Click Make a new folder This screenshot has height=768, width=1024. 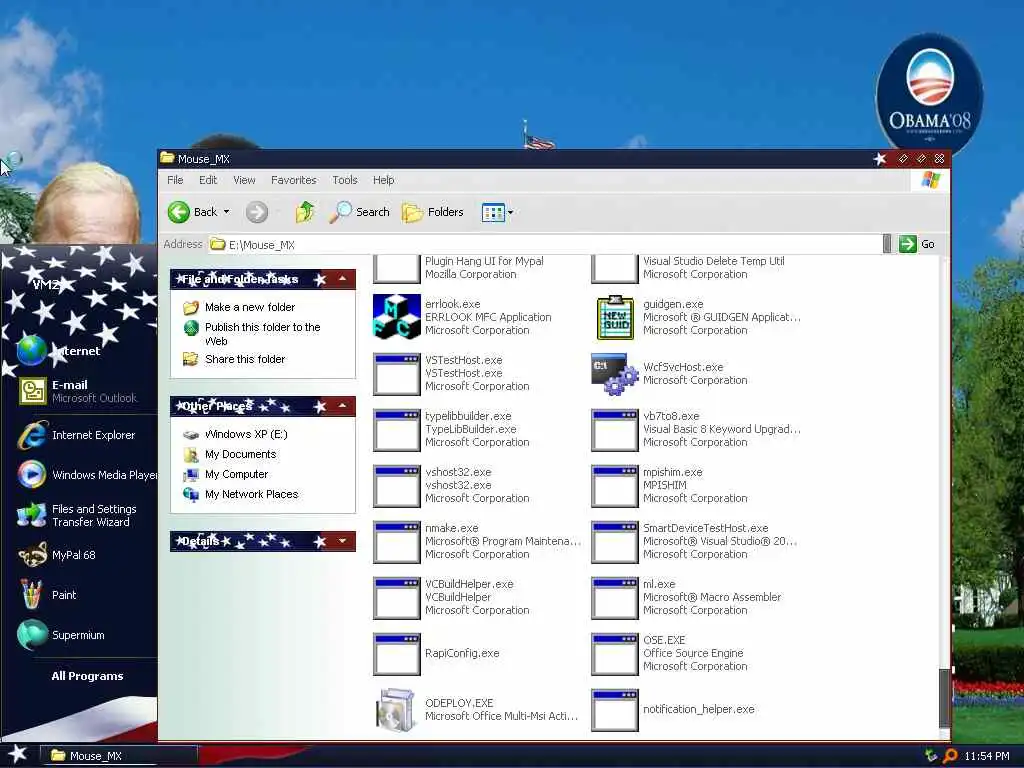click(250, 307)
